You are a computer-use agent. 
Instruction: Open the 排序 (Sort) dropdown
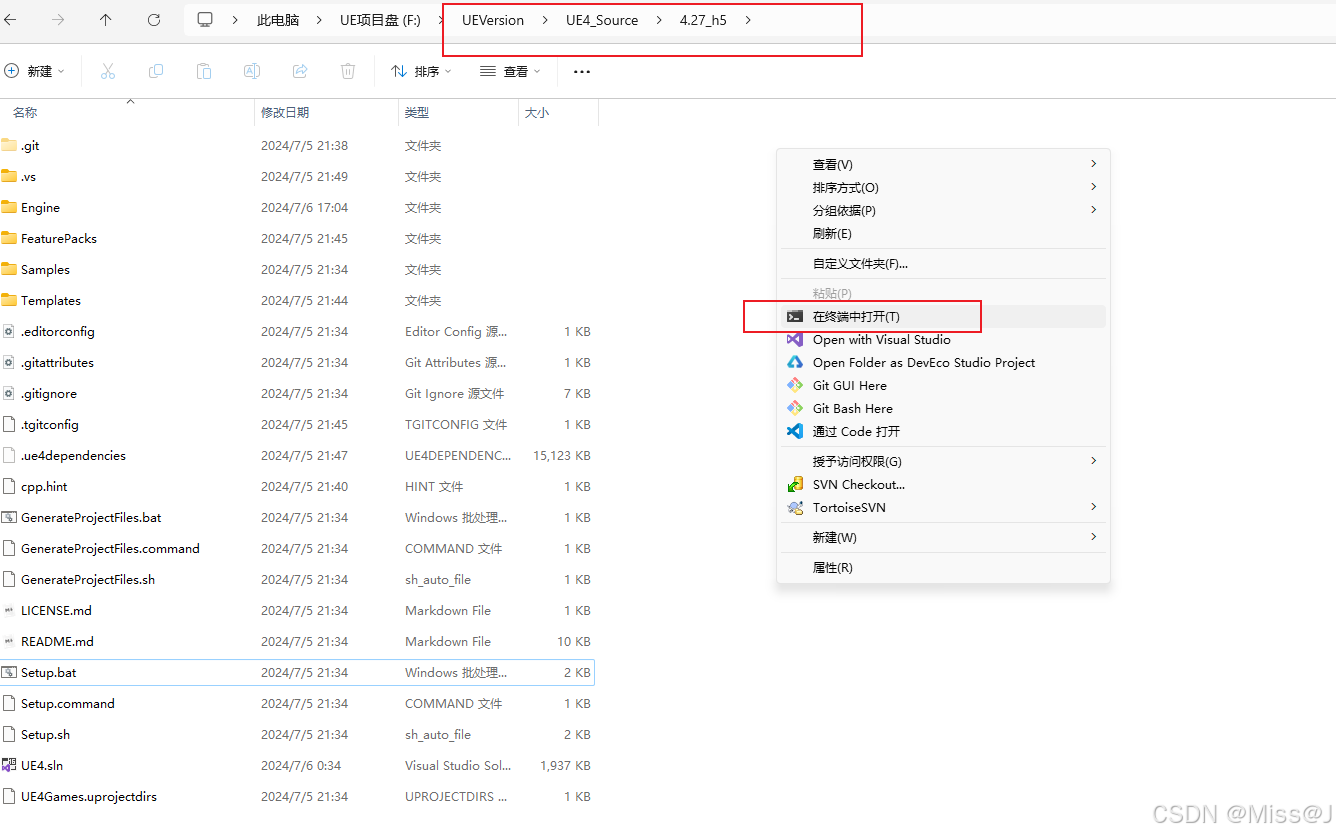421,71
